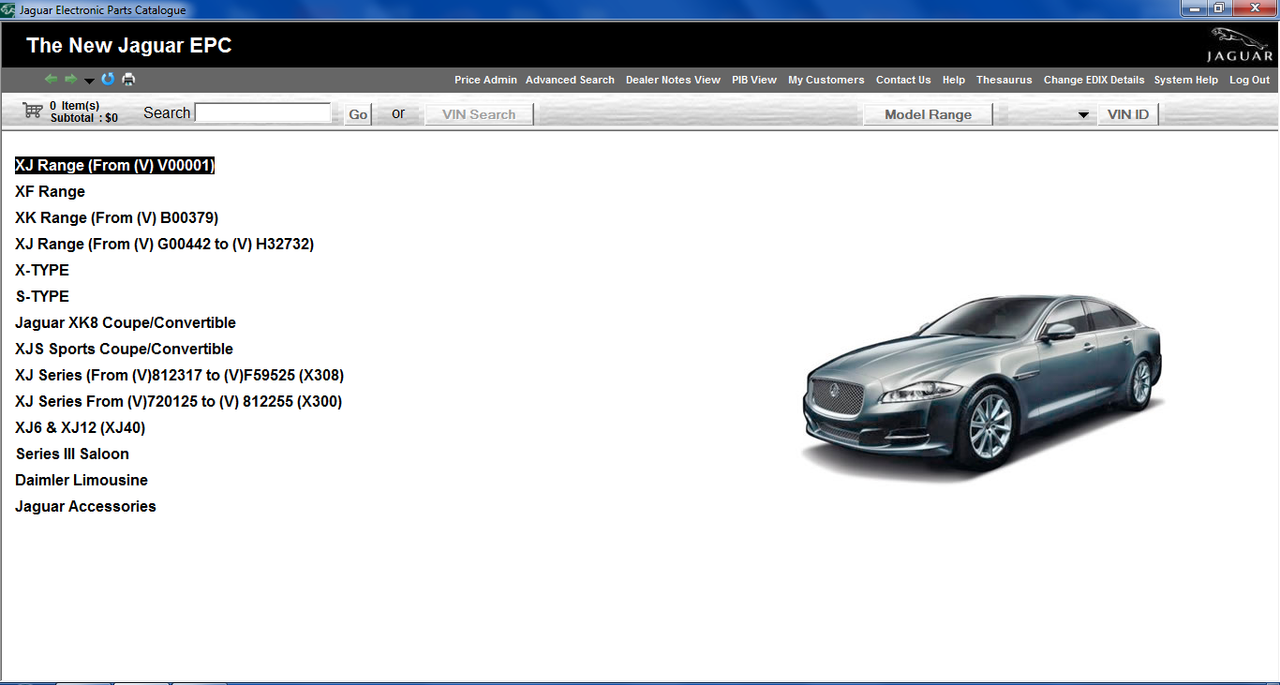Screen dimensions: 1280x685
Task: Select XJ Range (From (V) V00001)
Action: click(x=115, y=165)
